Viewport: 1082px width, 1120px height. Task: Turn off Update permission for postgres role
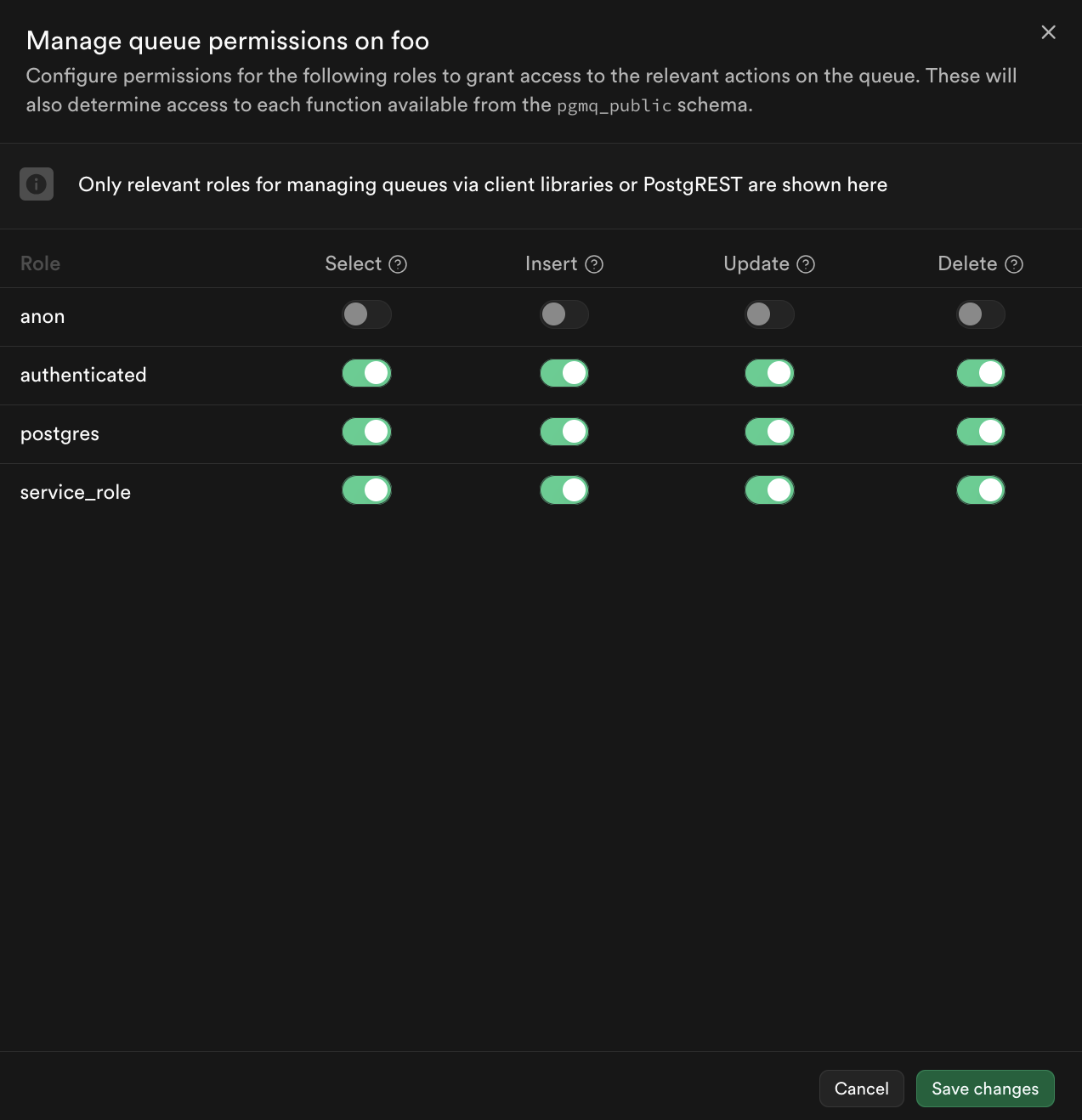769,432
